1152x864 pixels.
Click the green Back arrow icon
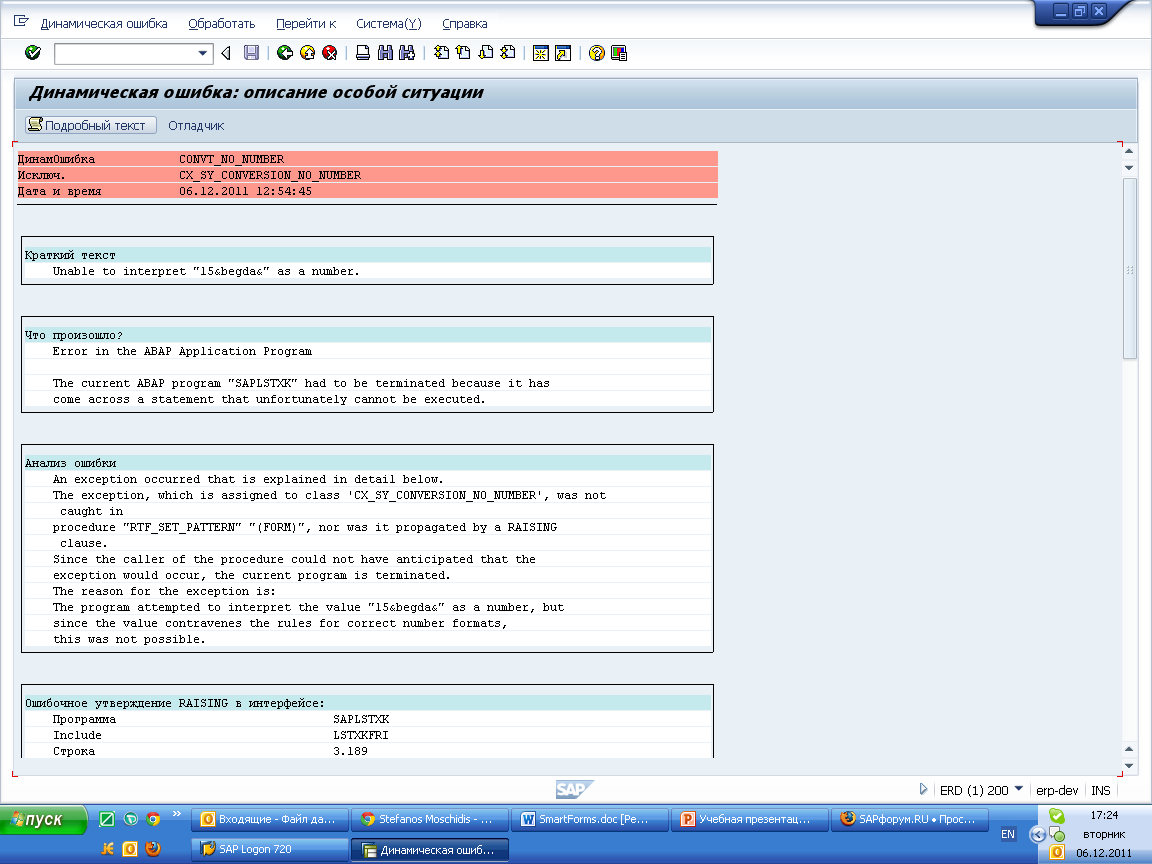tap(285, 53)
